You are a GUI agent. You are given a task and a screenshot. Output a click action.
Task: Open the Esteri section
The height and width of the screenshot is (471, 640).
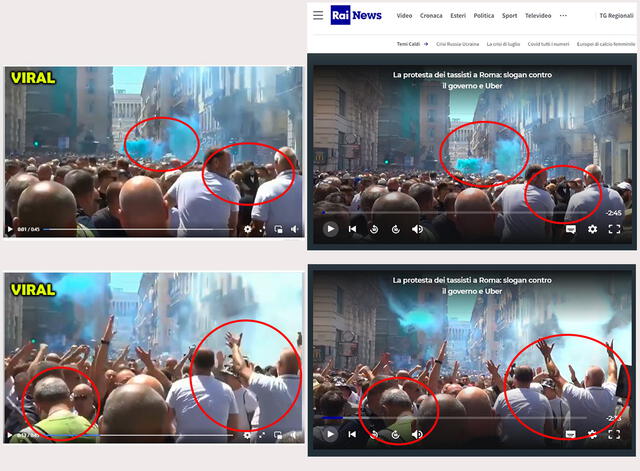tap(458, 16)
